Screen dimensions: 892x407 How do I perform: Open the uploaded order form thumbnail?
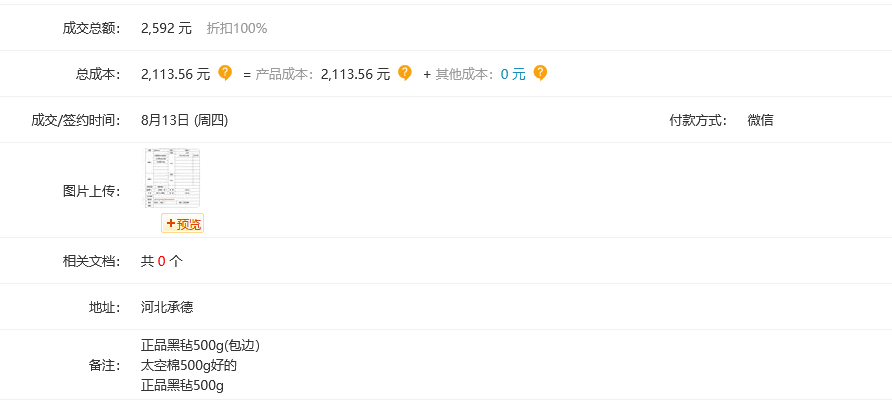coord(173,178)
